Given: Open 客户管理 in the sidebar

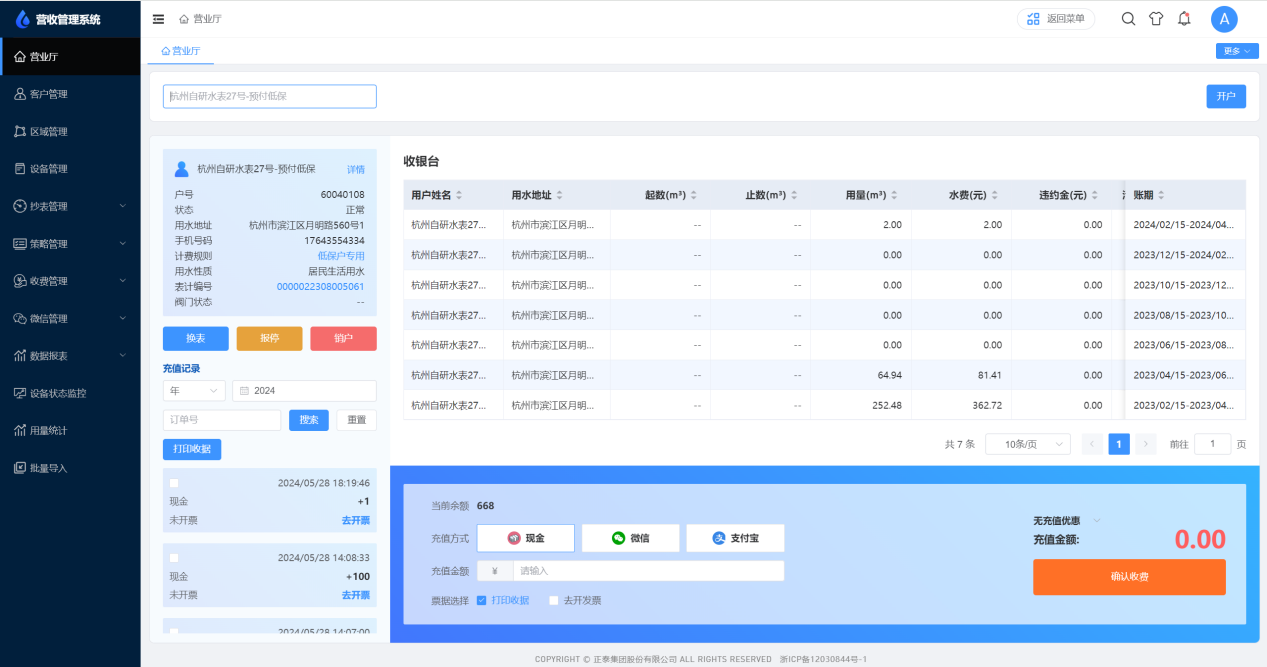Looking at the screenshot, I should tap(70, 94).
